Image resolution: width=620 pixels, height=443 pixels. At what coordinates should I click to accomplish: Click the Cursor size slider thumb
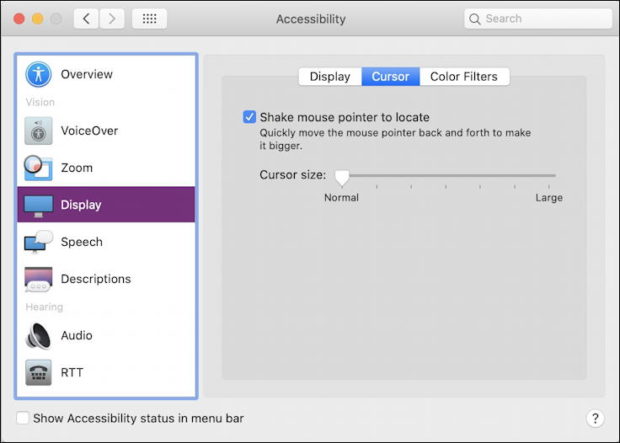342,177
